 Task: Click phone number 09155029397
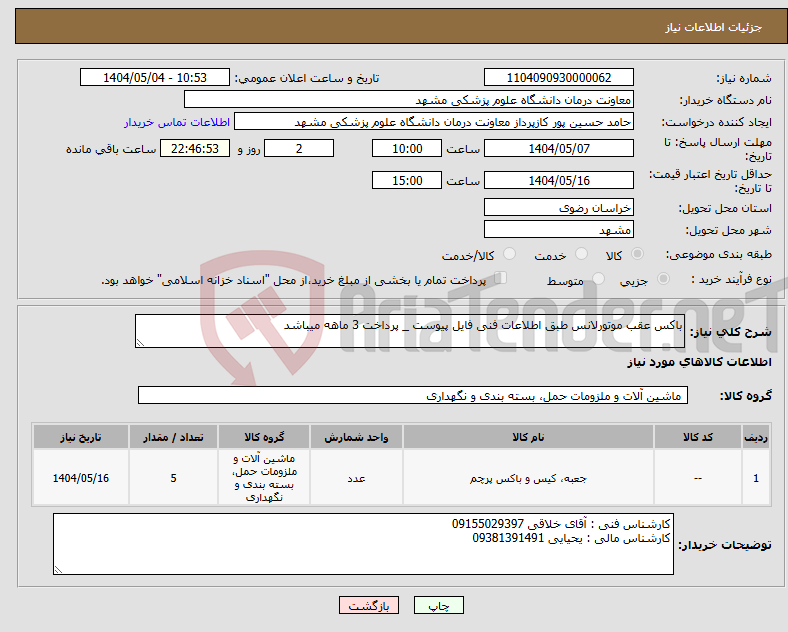point(488,524)
